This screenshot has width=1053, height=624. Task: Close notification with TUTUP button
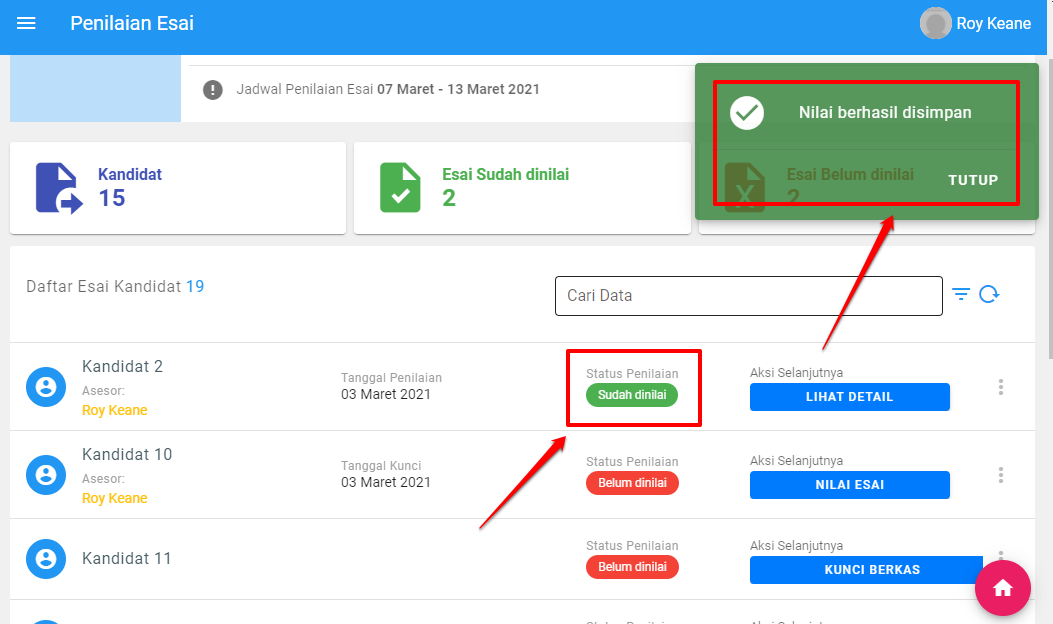click(x=973, y=180)
